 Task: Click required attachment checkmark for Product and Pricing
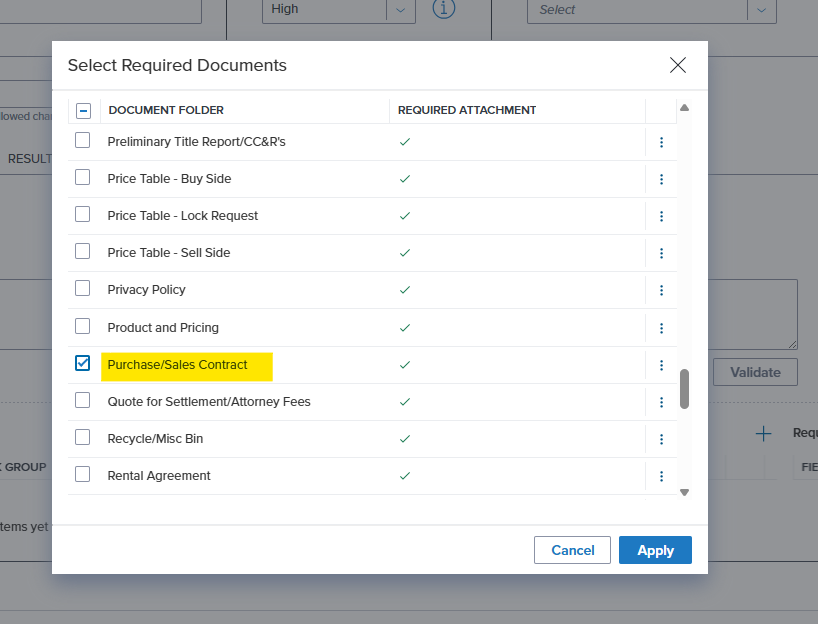coord(405,328)
